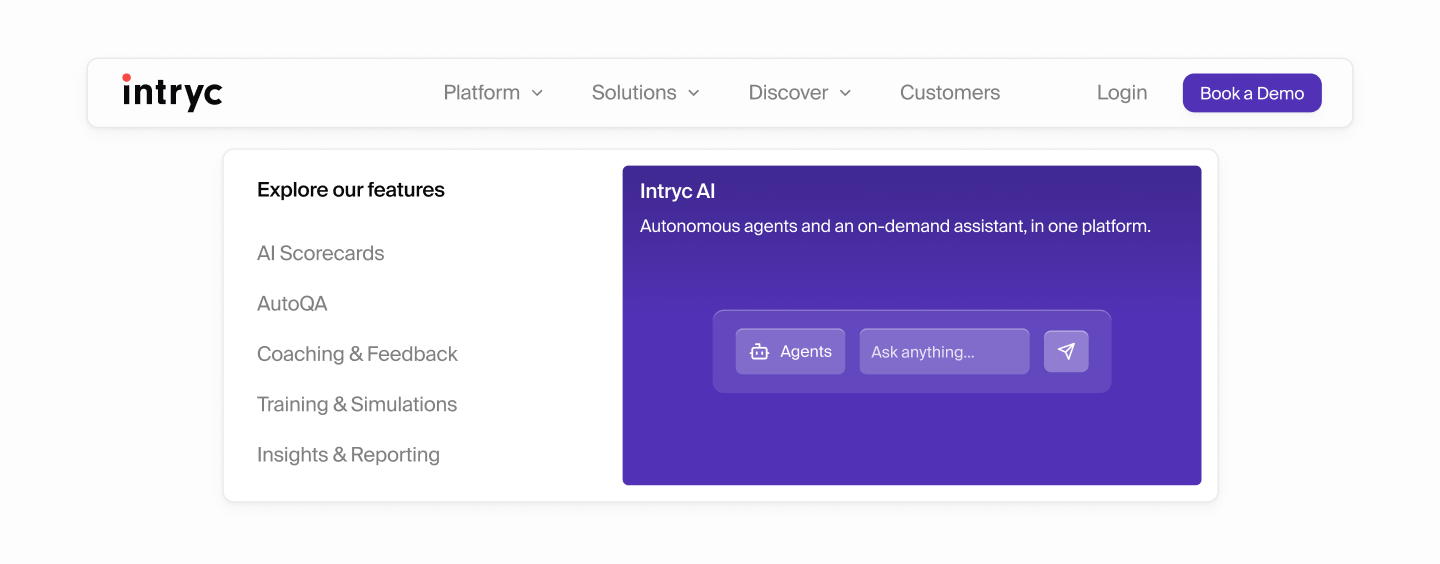This screenshot has height=564, width=1440.
Task: Click the Book a Demo button
Action: click(1252, 93)
